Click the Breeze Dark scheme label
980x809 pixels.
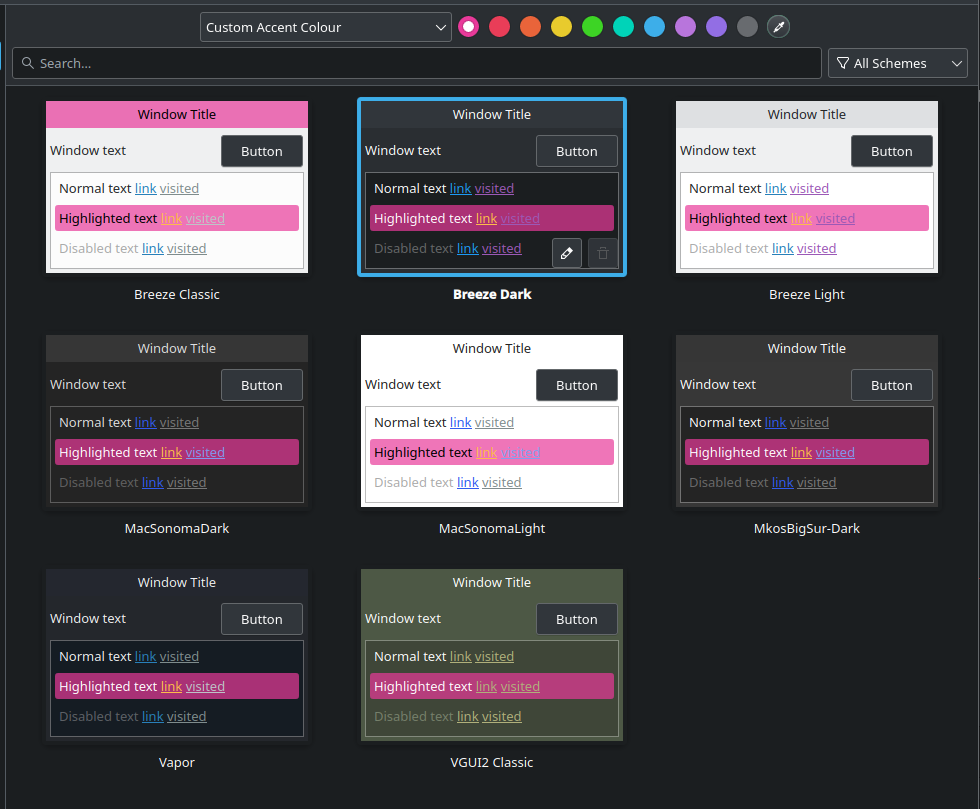pos(492,294)
